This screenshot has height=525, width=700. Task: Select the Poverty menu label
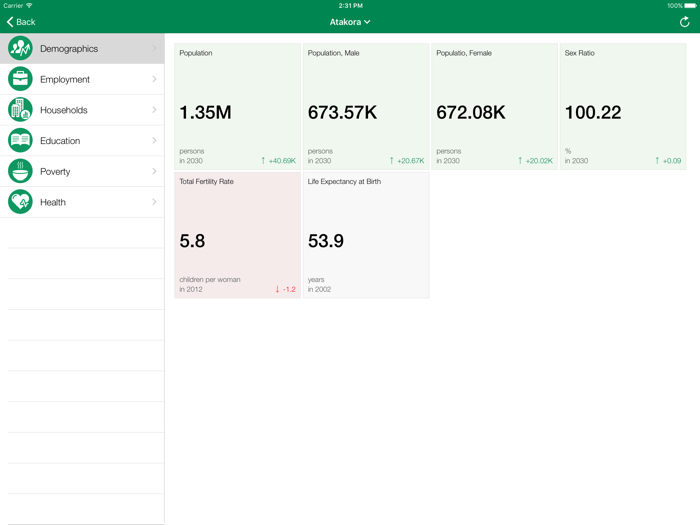[x=55, y=172]
